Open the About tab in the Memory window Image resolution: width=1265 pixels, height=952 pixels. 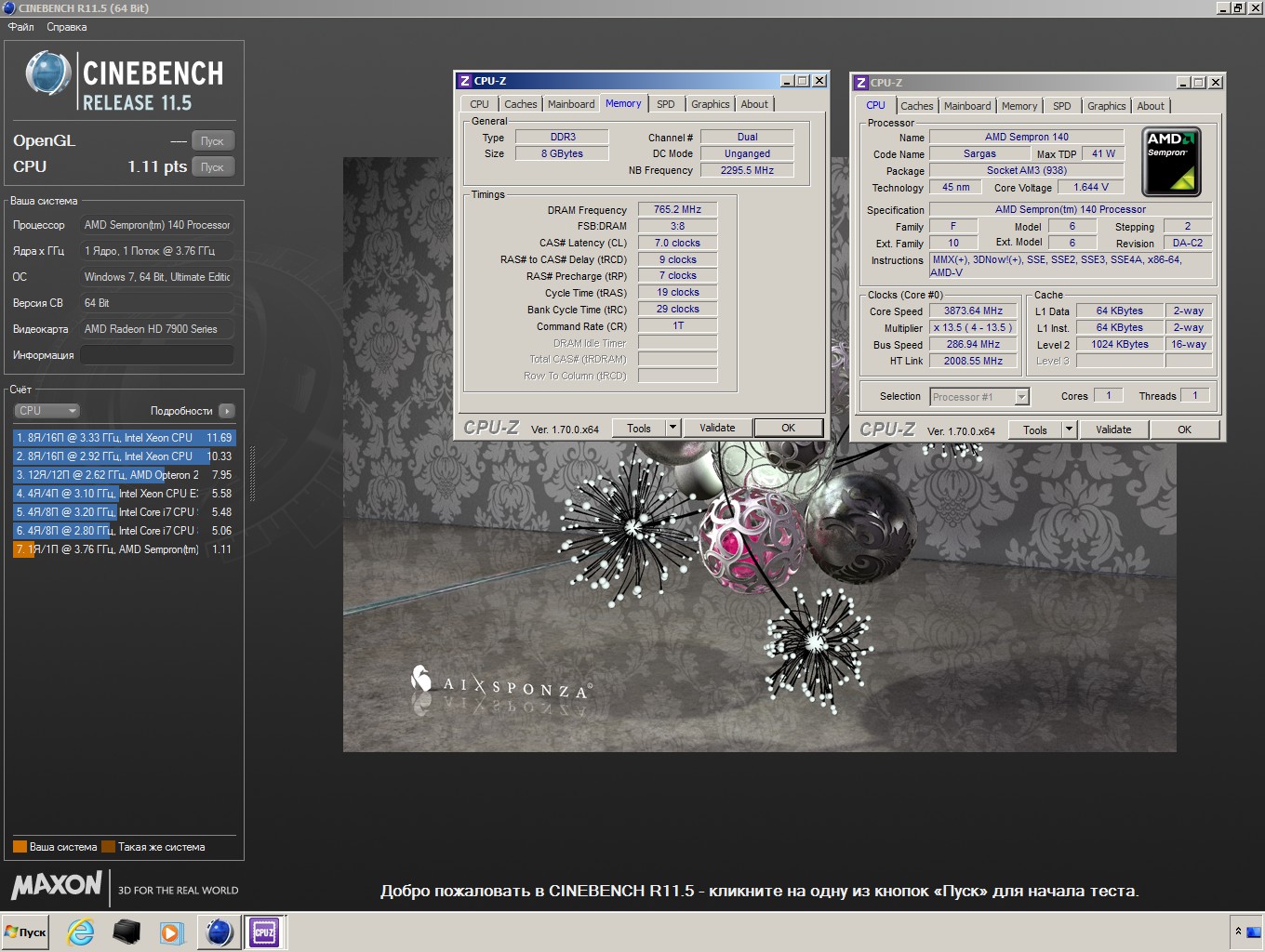[x=754, y=104]
